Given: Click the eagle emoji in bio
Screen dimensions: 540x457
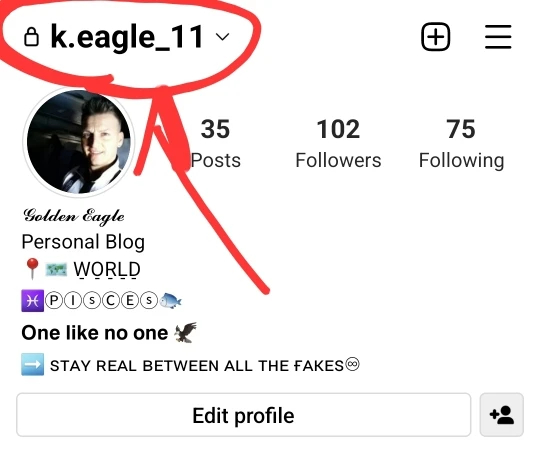Looking at the screenshot, I should coord(185,332).
